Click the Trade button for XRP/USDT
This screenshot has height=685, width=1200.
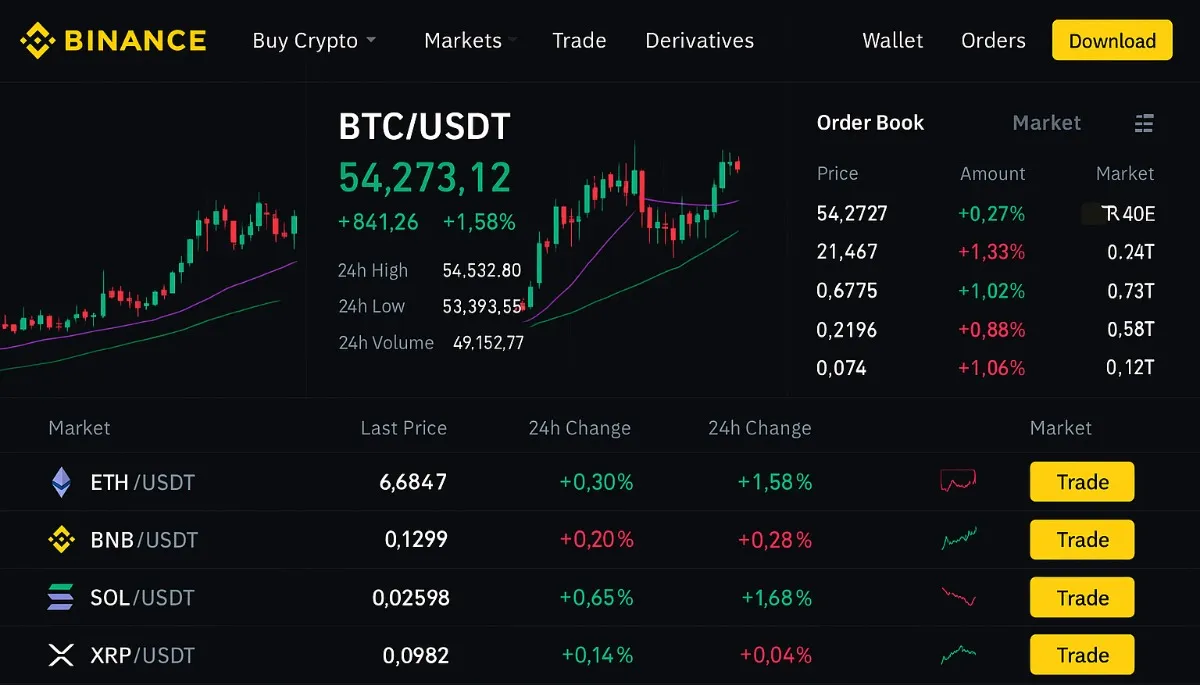[x=1081, y=655]
